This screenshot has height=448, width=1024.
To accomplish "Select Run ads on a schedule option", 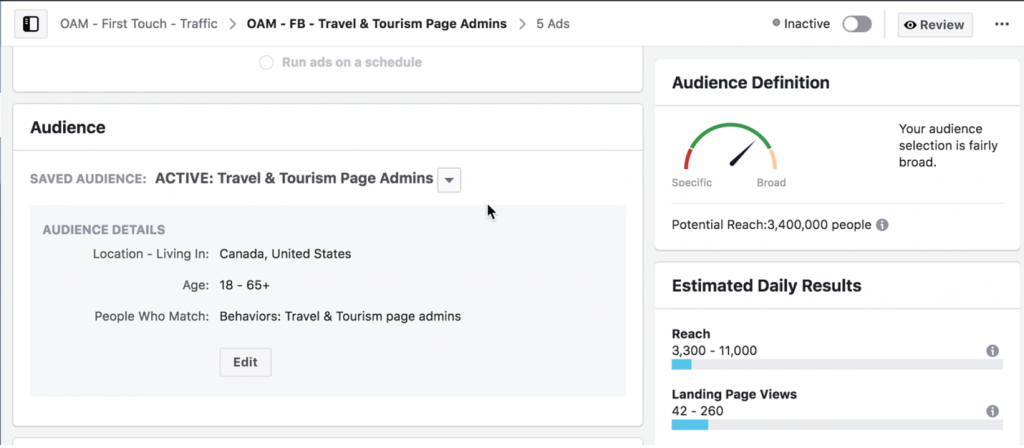I will tap(266, 62).
